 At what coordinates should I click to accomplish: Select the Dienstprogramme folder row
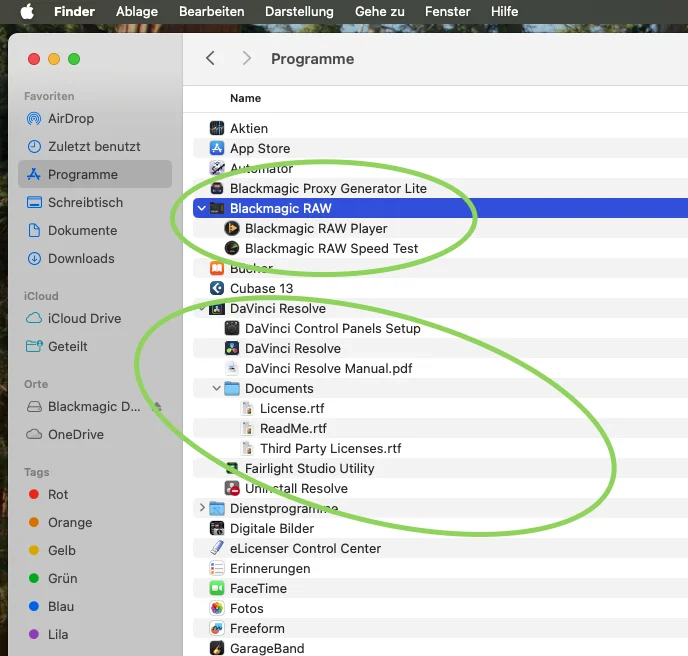[x=441, y=508]
